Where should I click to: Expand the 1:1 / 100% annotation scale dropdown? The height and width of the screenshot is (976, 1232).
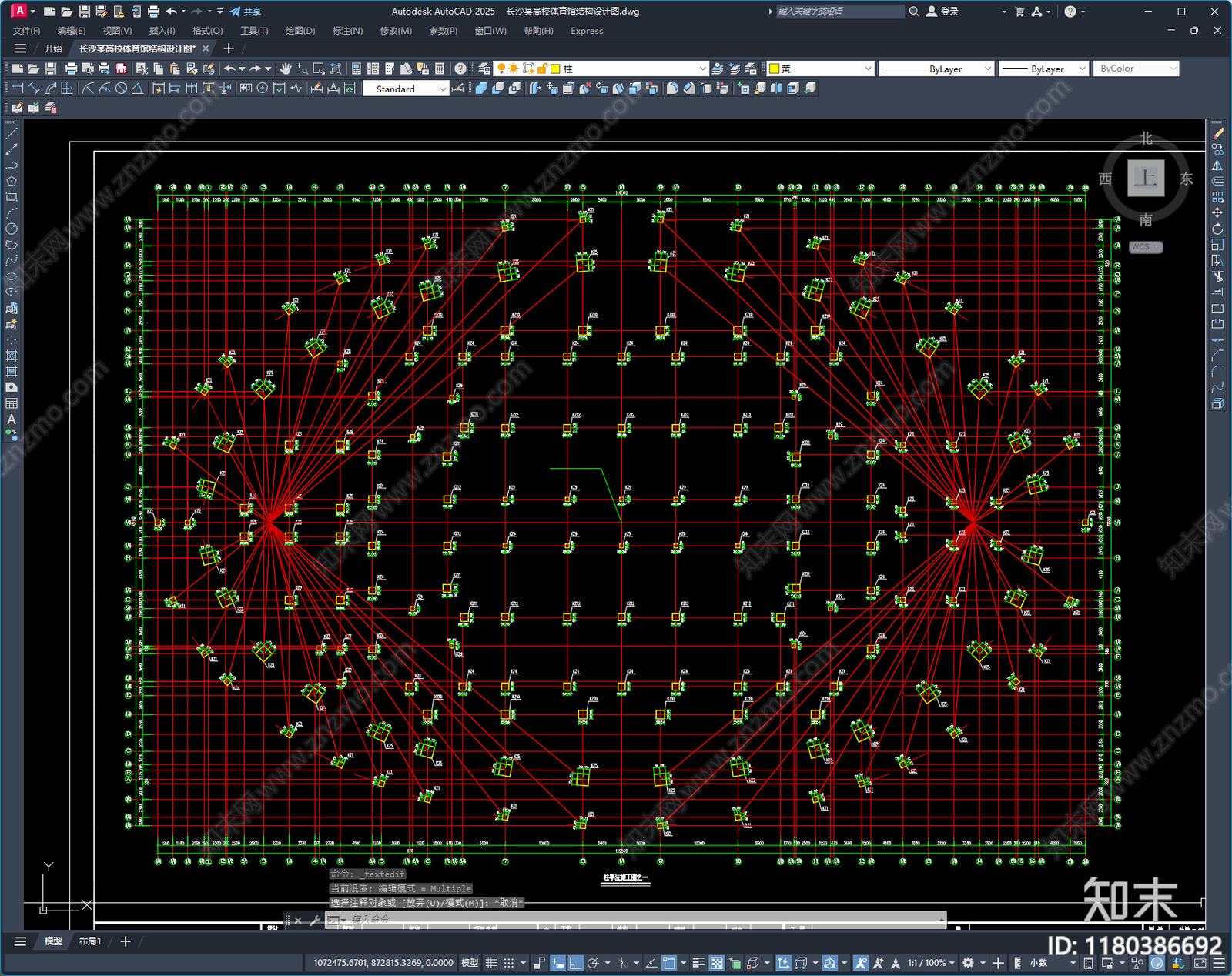tap(931, 963)
